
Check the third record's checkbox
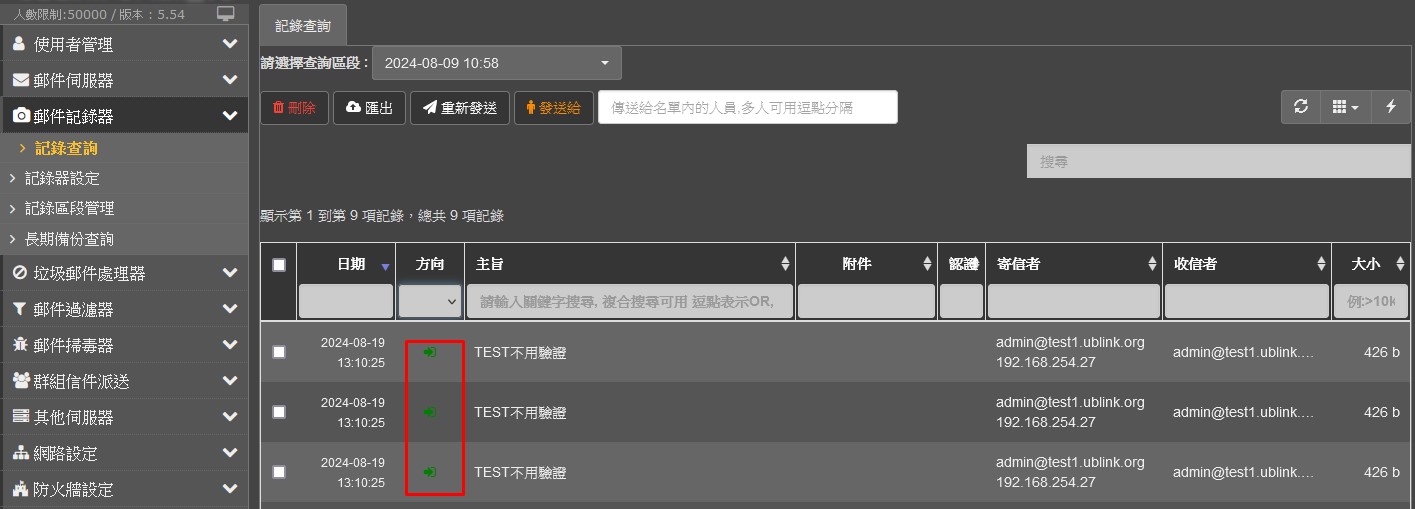click(x=279, y=472)
